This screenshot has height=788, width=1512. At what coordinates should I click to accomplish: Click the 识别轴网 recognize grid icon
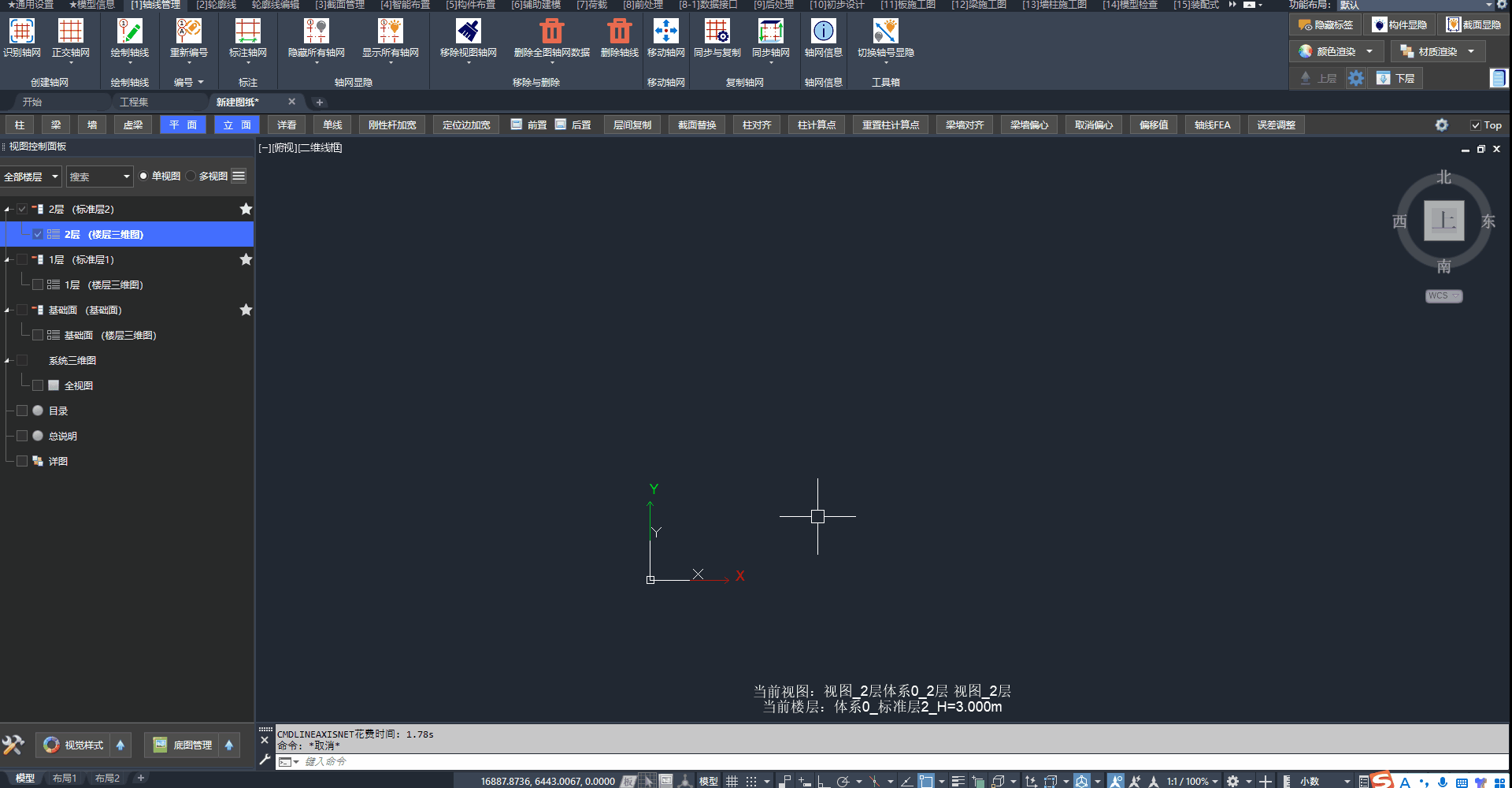21,32
